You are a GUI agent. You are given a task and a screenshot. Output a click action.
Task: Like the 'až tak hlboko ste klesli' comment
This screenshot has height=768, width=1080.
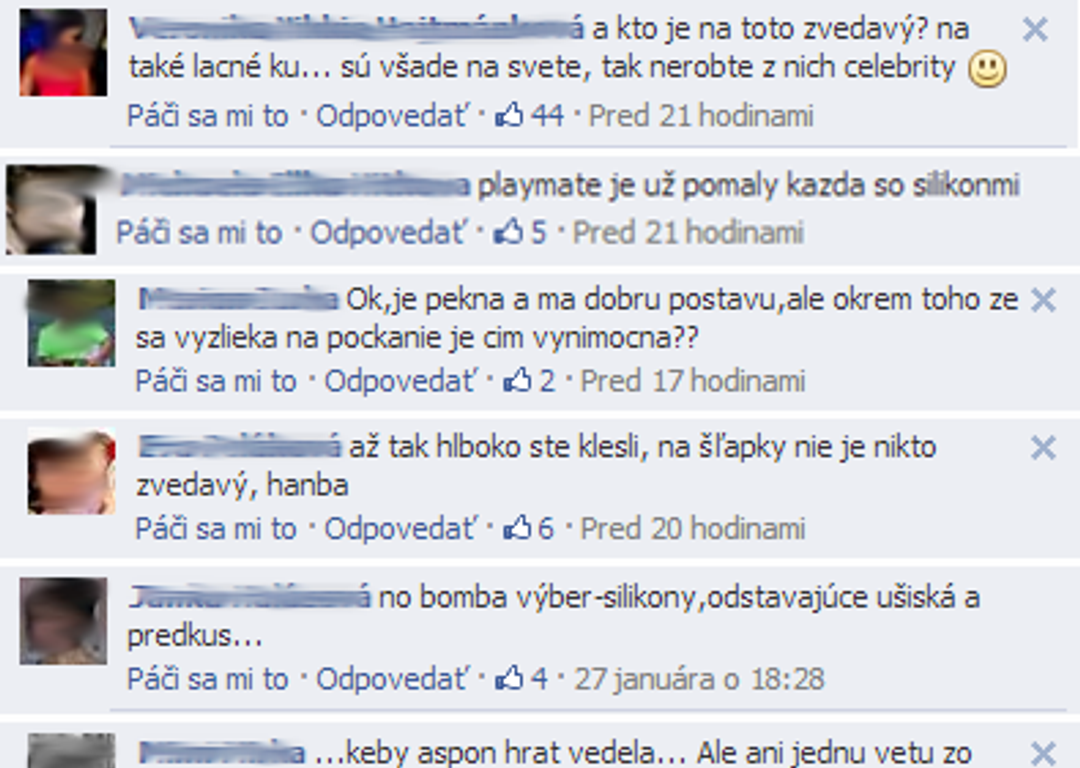[216, 529]
